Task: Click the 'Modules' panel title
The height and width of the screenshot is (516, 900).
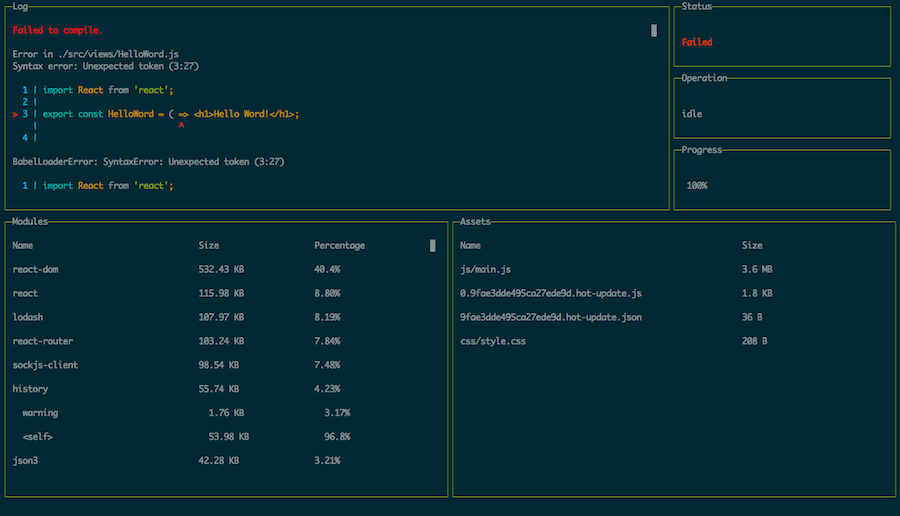Action: point(30,222)
